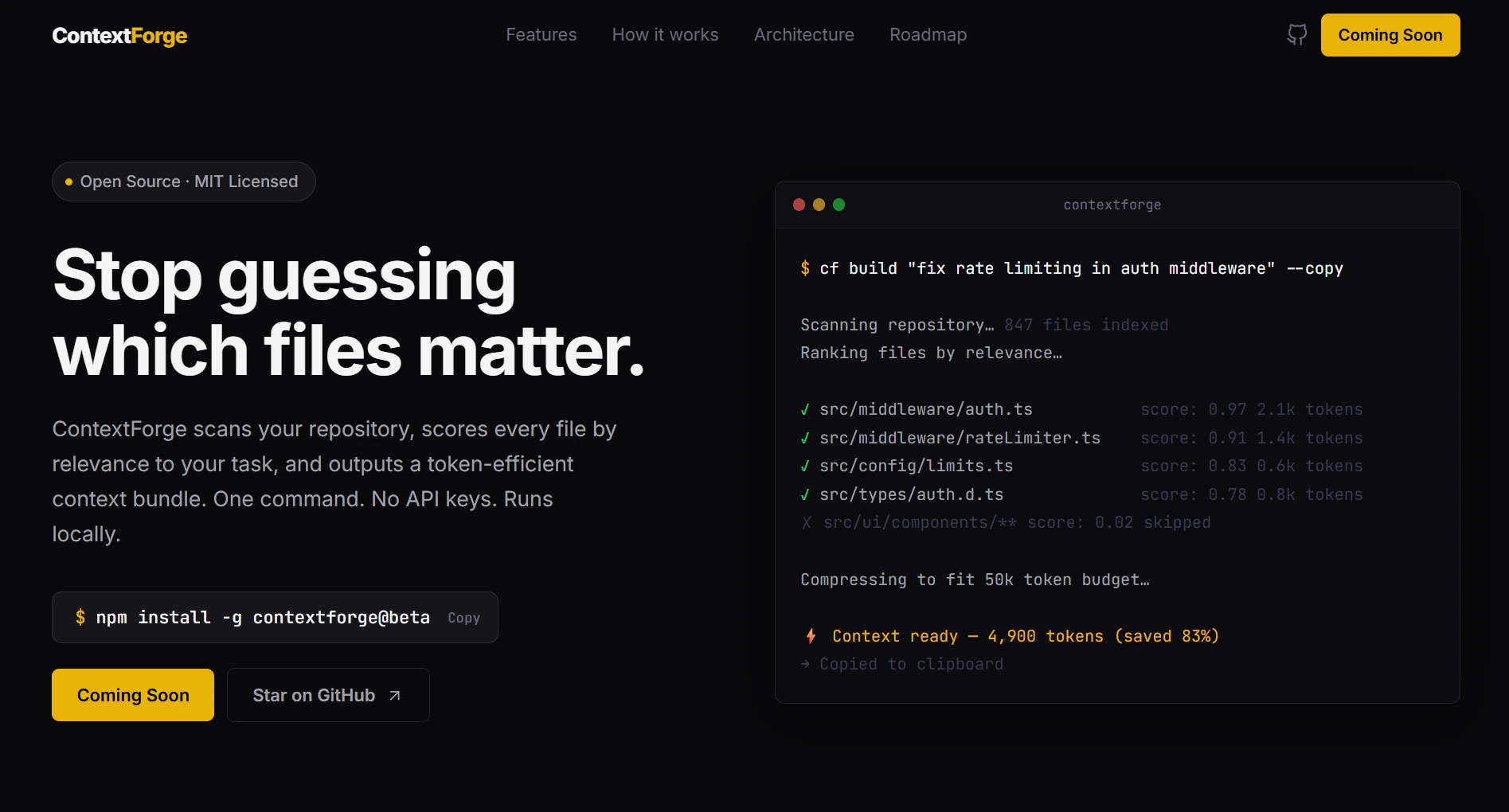Navigate to the Roadmap section
The width and height of the screenshot is (1509, 812).
(x=928, y=35)
